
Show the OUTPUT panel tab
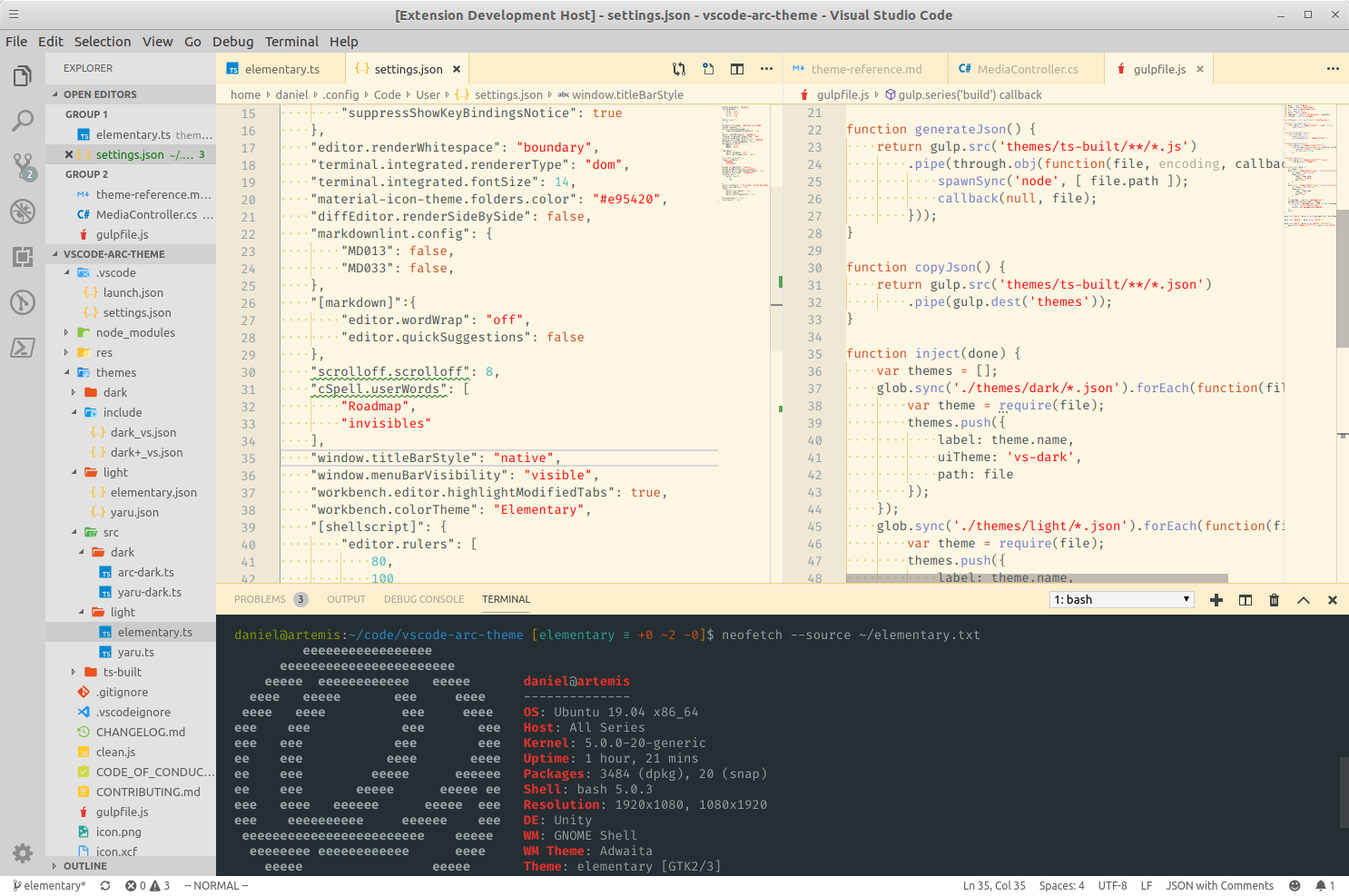click(x=346, y=599)
